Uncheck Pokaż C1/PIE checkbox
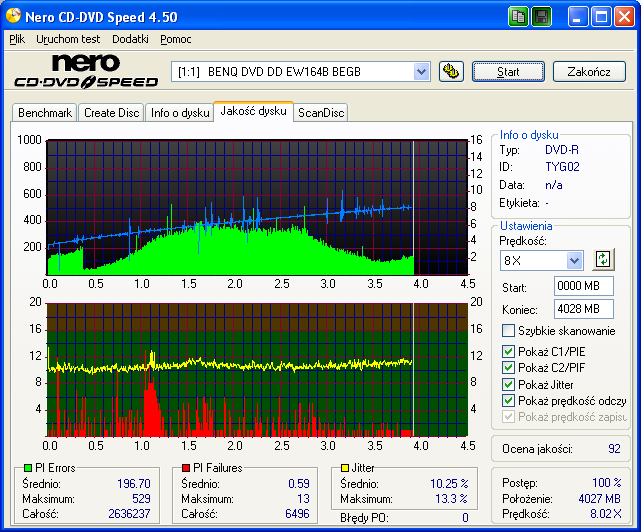This screenshot has width=641, height=532. [x=508, y=351]
